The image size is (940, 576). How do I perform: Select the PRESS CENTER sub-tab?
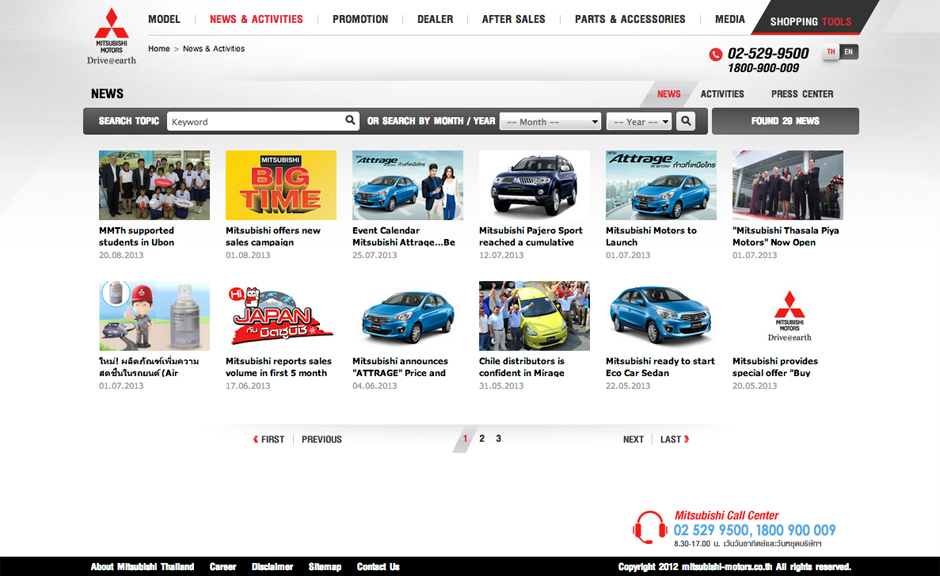pyautogui.click(x=802, y=94)
